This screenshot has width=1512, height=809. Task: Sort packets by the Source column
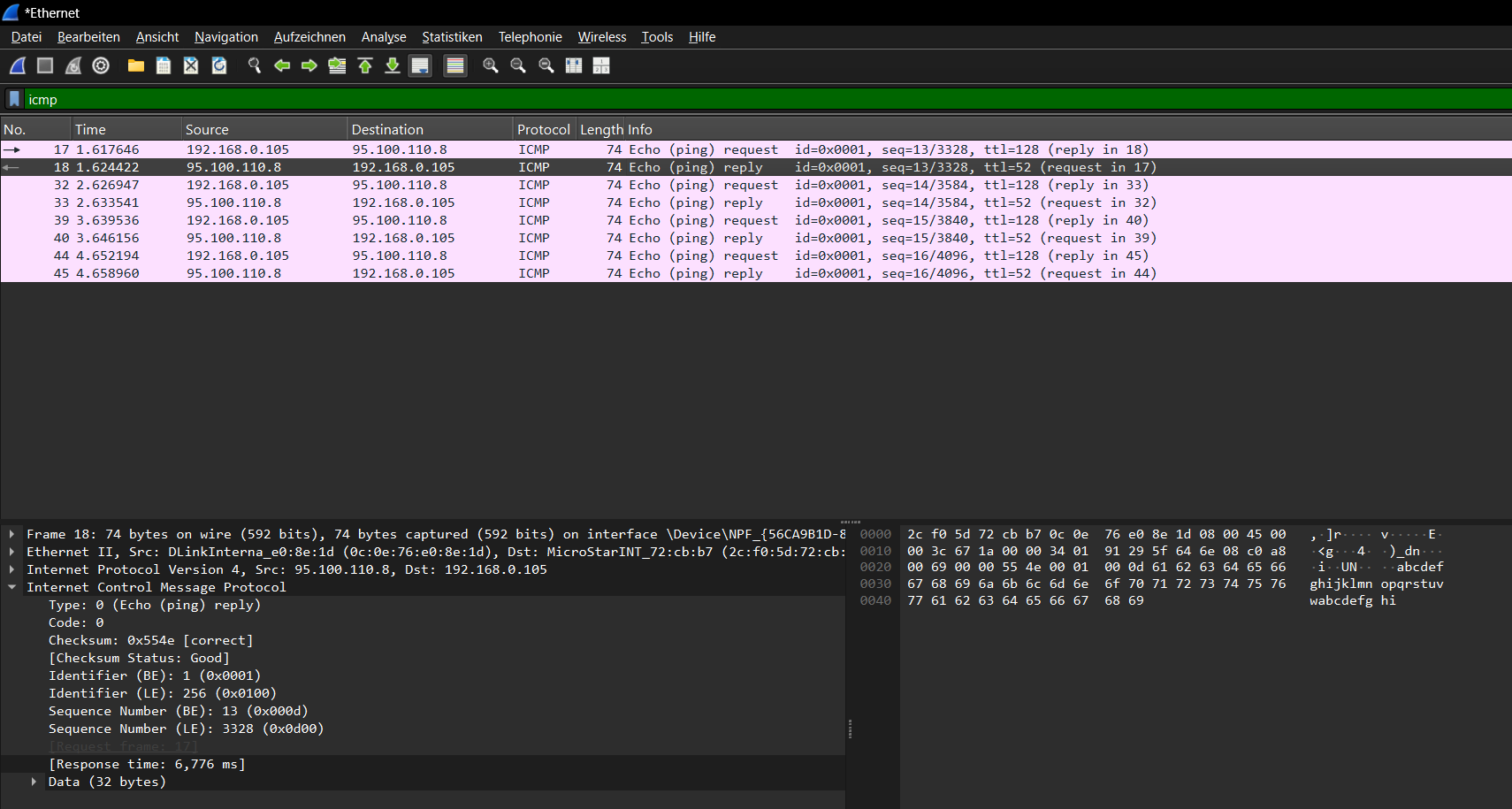(265, 129)
